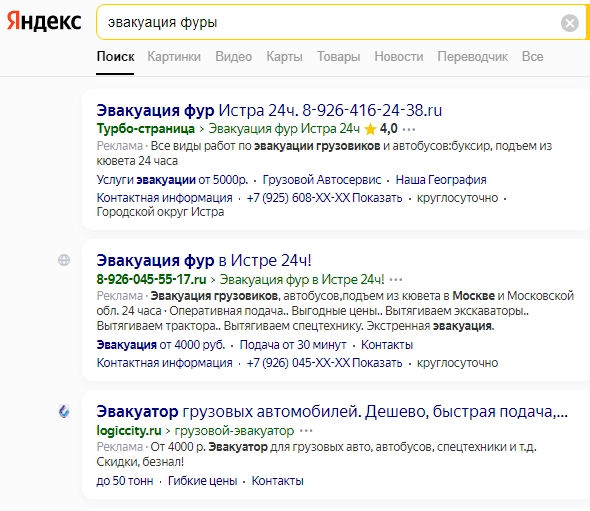Clear the search field with the X icon

570,23
